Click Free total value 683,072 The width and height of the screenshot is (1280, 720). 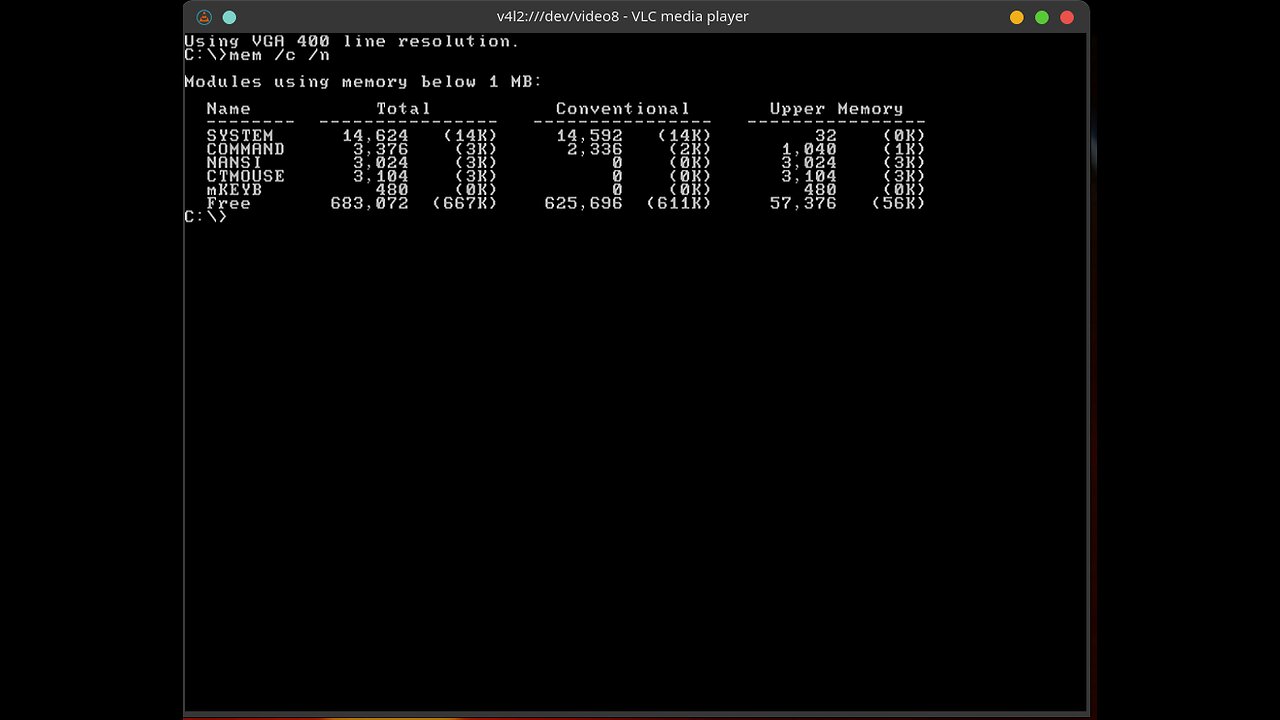tap(369, 203)
